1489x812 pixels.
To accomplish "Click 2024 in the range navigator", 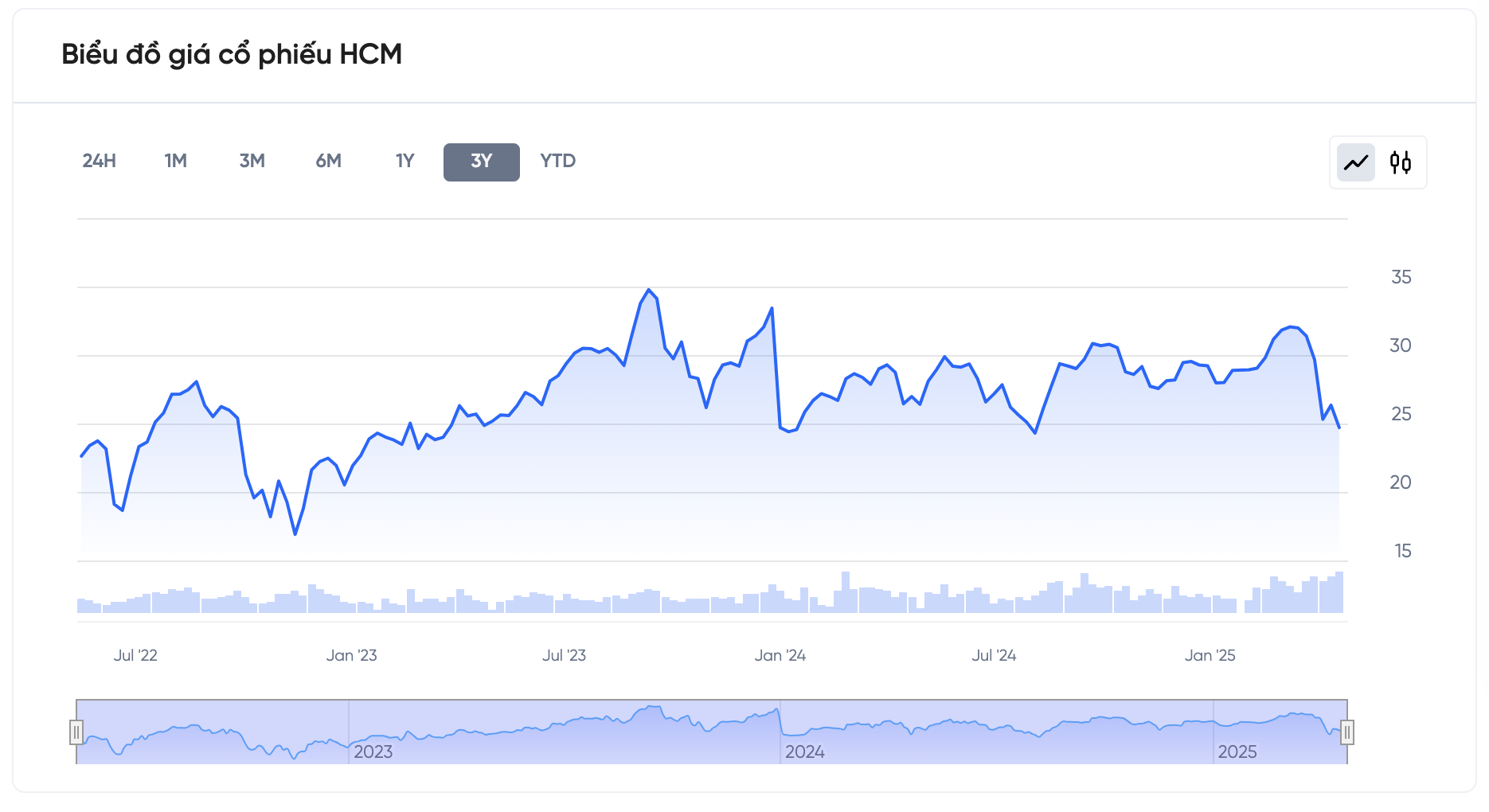I will click(x=805, y=751).
